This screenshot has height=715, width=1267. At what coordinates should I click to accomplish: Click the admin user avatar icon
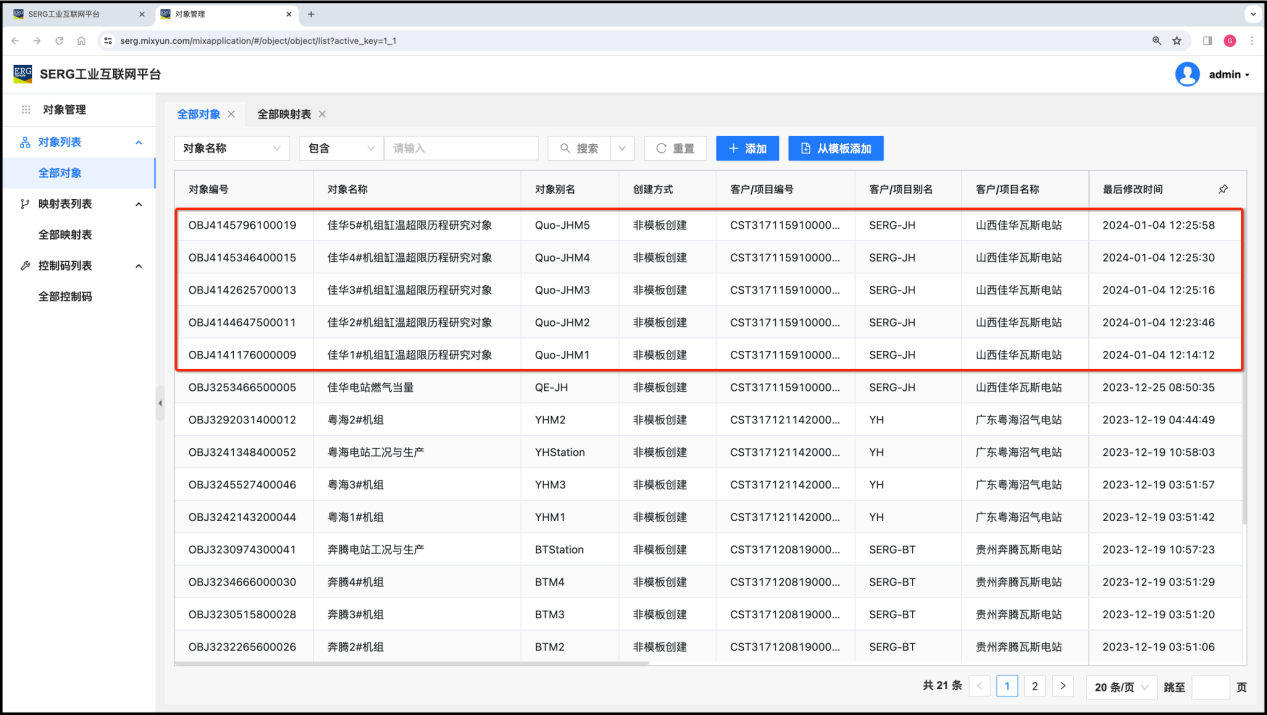[x=1187, y=74]
